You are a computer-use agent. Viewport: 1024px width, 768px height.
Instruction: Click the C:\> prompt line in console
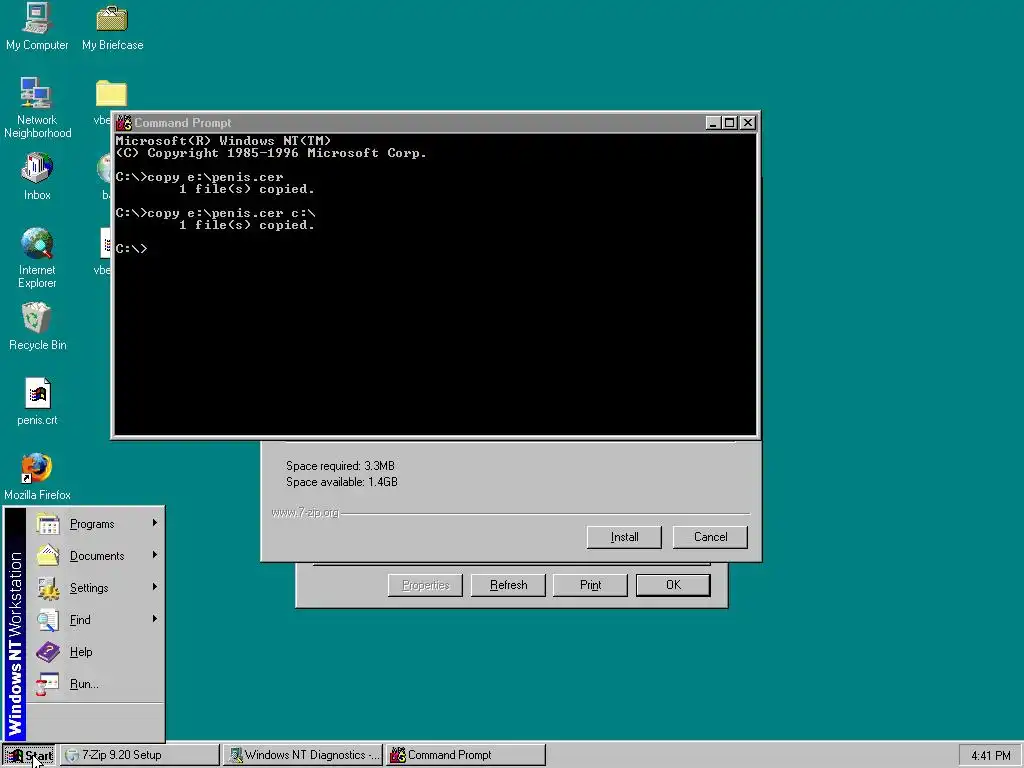131,249
